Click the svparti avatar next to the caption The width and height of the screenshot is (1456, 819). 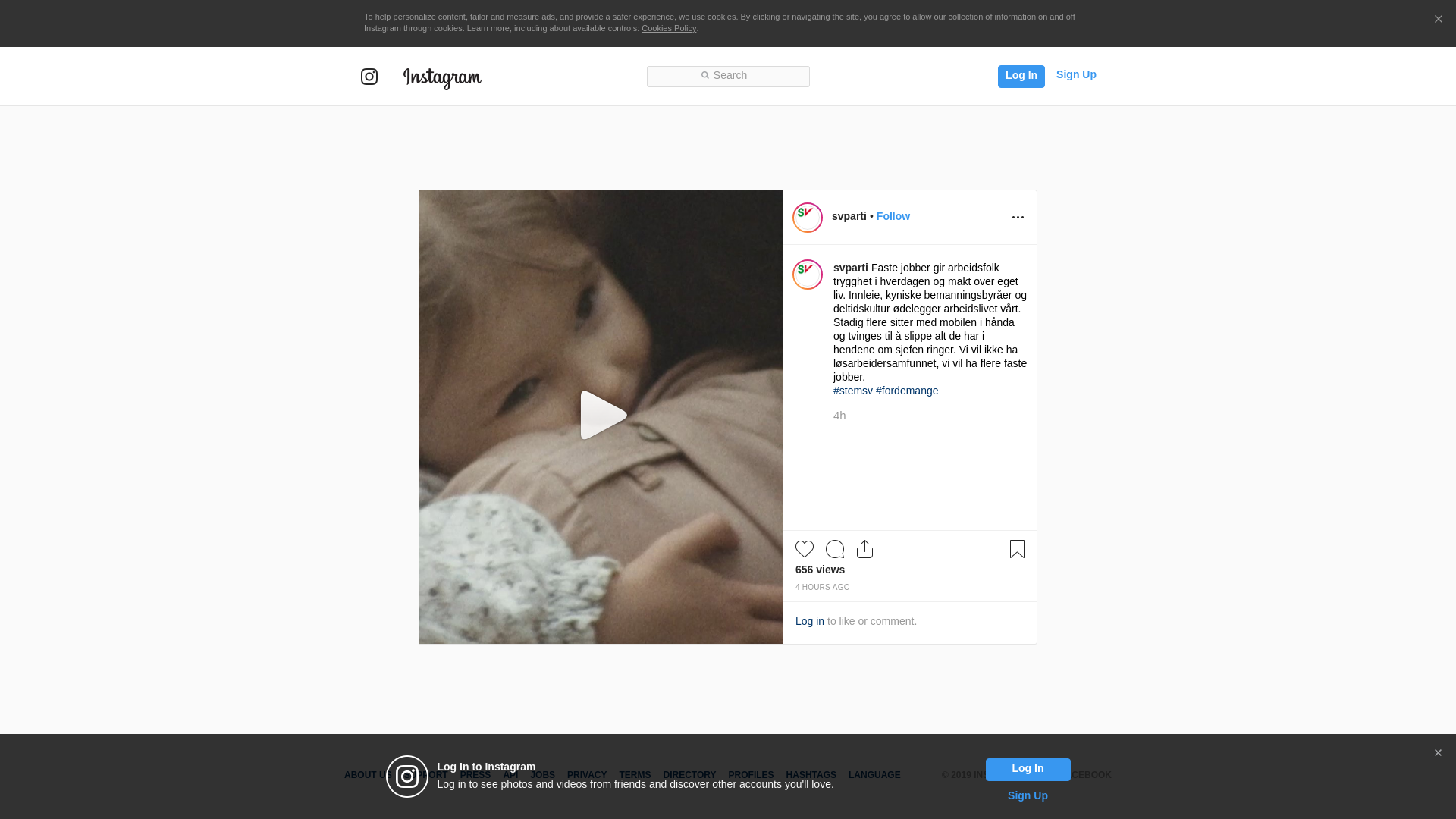point(808,275)
